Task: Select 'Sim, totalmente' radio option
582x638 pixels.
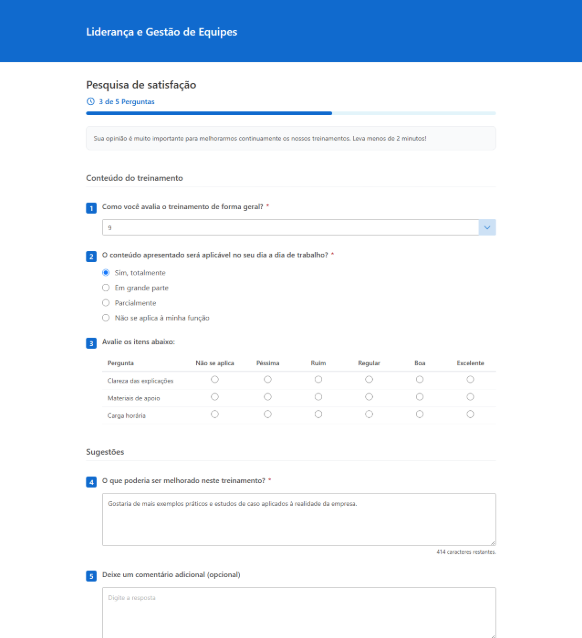Action: click(106, 273)
